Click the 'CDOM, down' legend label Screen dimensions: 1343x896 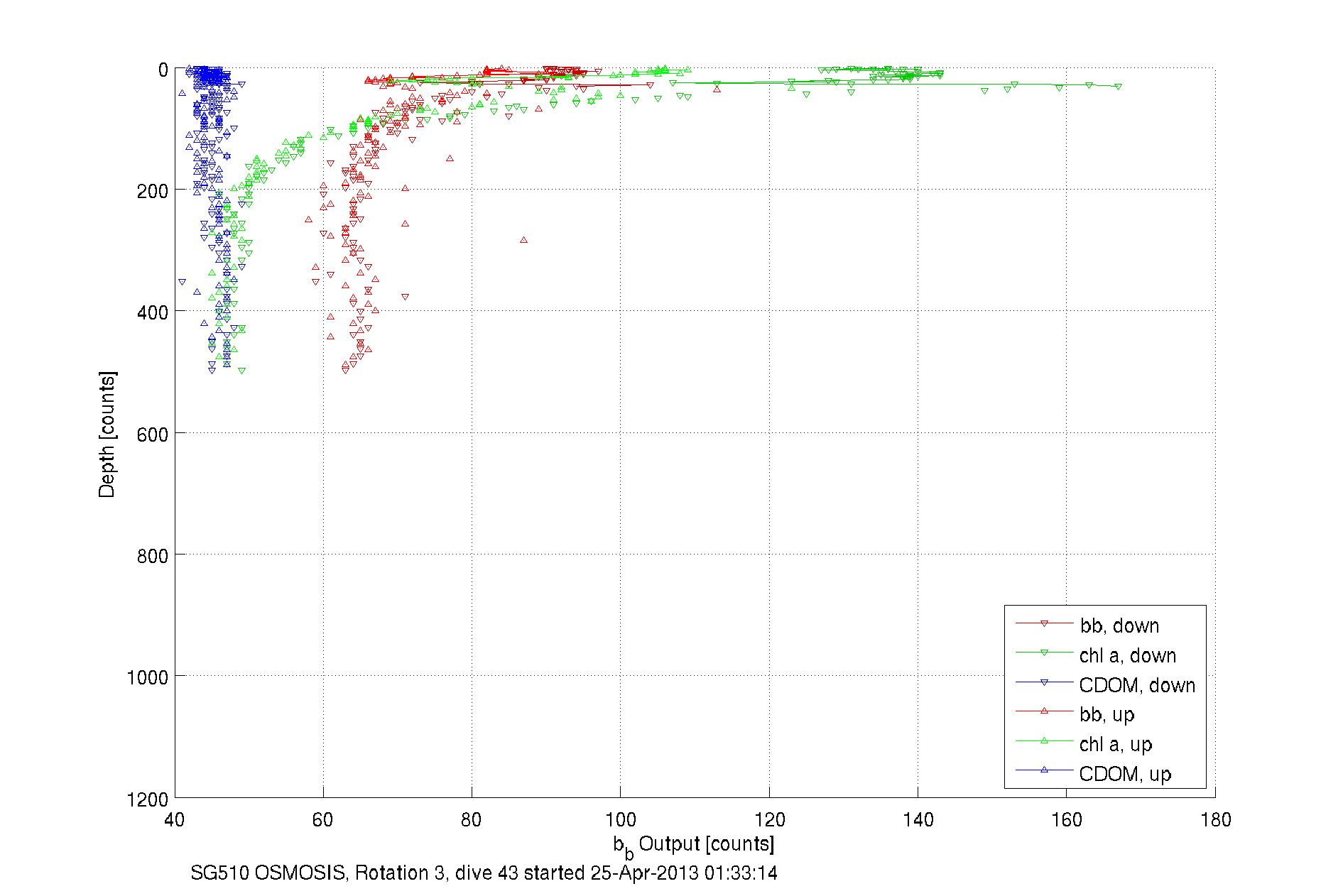[x=1137, y=685]
